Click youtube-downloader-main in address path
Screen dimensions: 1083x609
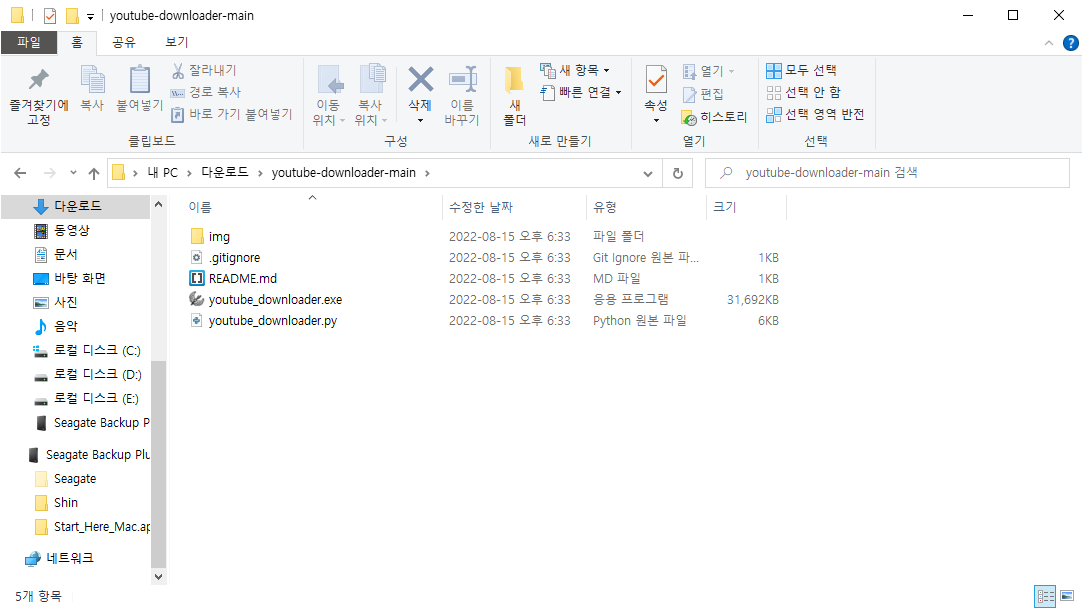(343, 173)
